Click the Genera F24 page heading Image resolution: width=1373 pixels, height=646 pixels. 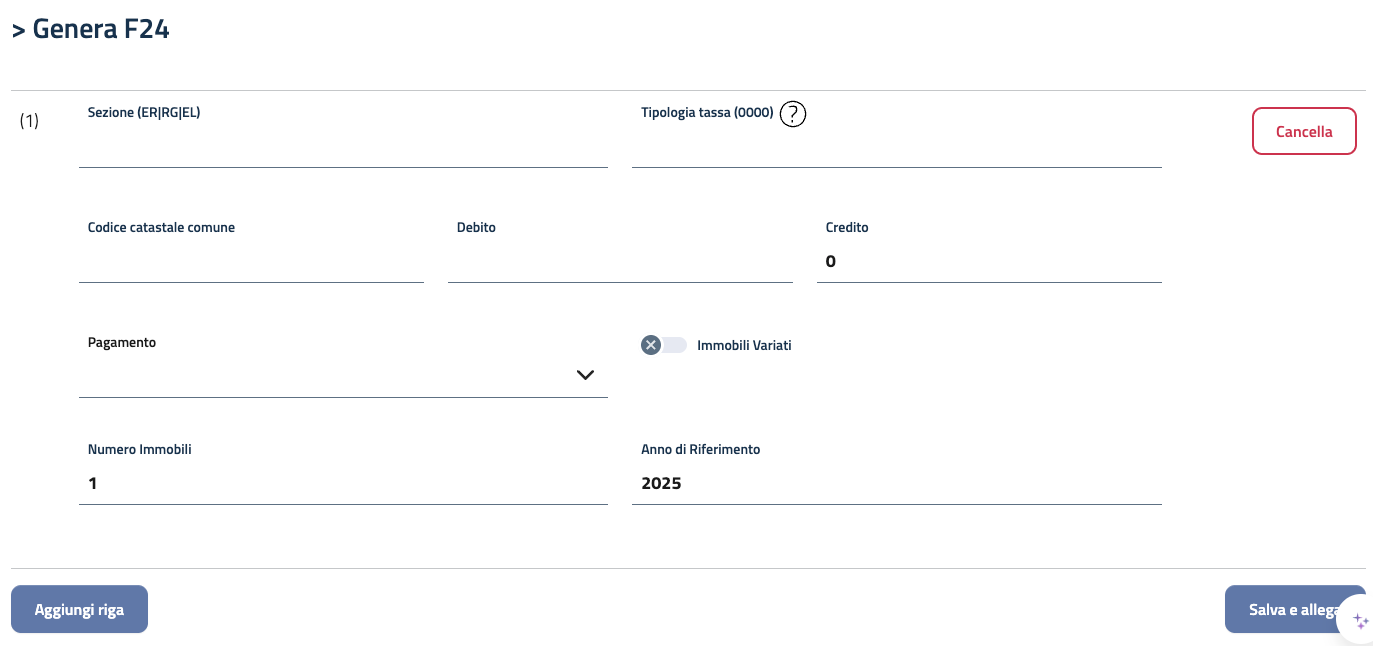[90, 29]
